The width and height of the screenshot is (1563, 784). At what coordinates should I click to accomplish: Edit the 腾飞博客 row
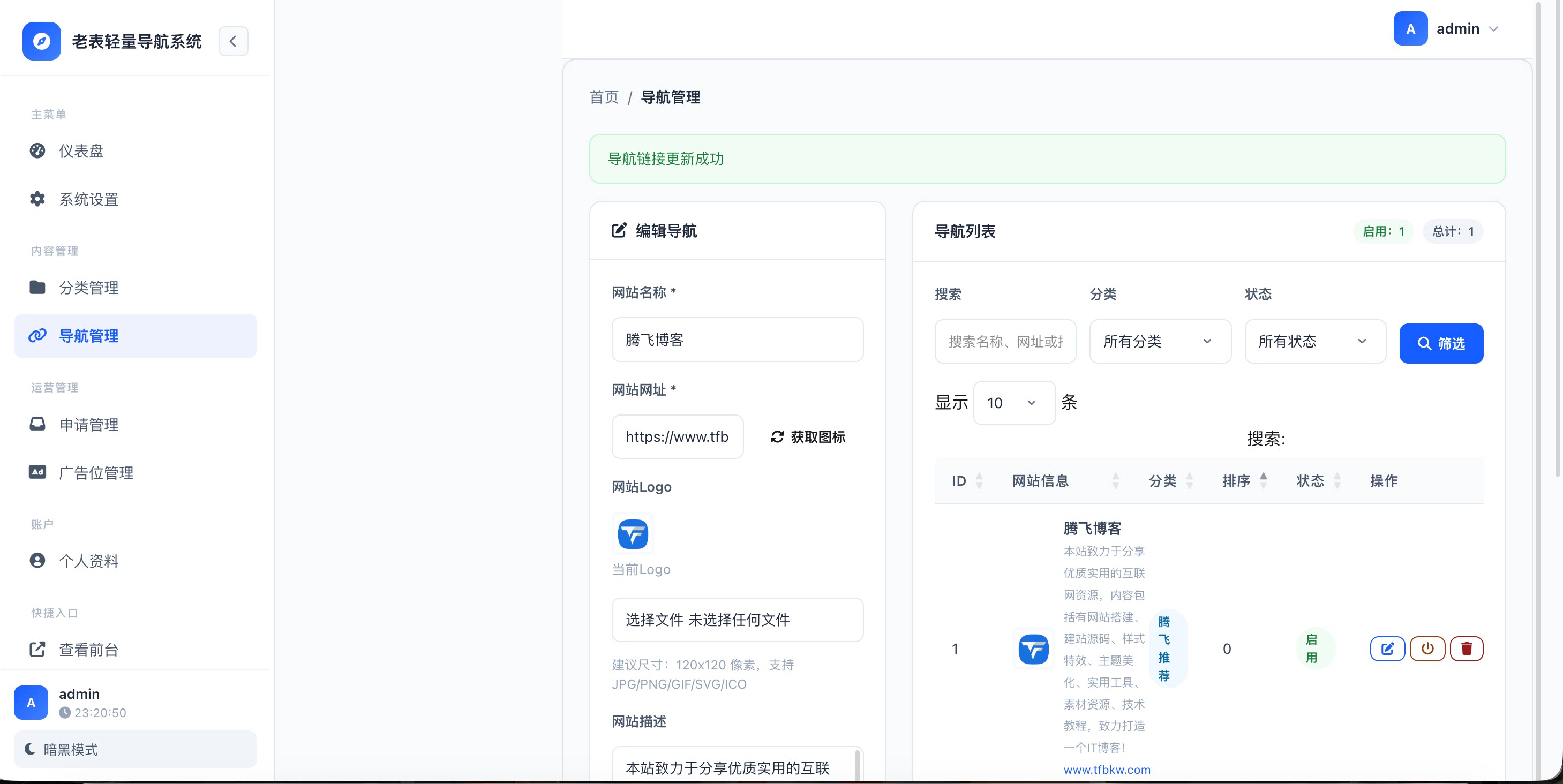coord(1387,649)
